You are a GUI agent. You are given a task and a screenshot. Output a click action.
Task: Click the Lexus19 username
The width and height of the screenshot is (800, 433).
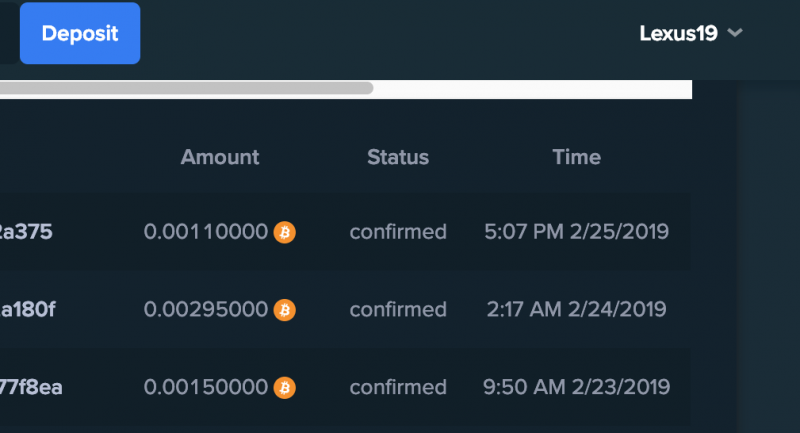[678, 34]
